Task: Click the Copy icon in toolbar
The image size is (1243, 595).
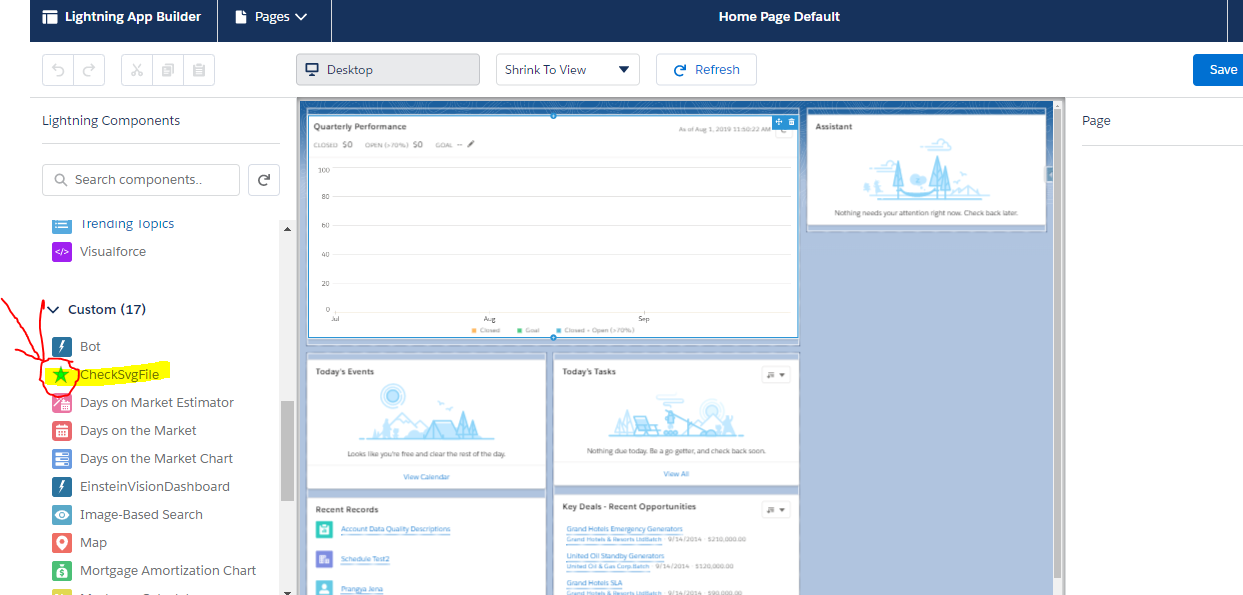Action: [x=168, y=70]
